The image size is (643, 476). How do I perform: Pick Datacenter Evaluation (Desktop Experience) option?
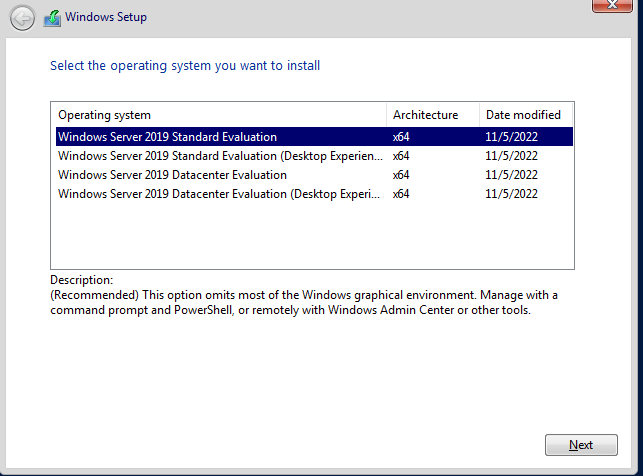pyautogui.click(x=220, y=194)
